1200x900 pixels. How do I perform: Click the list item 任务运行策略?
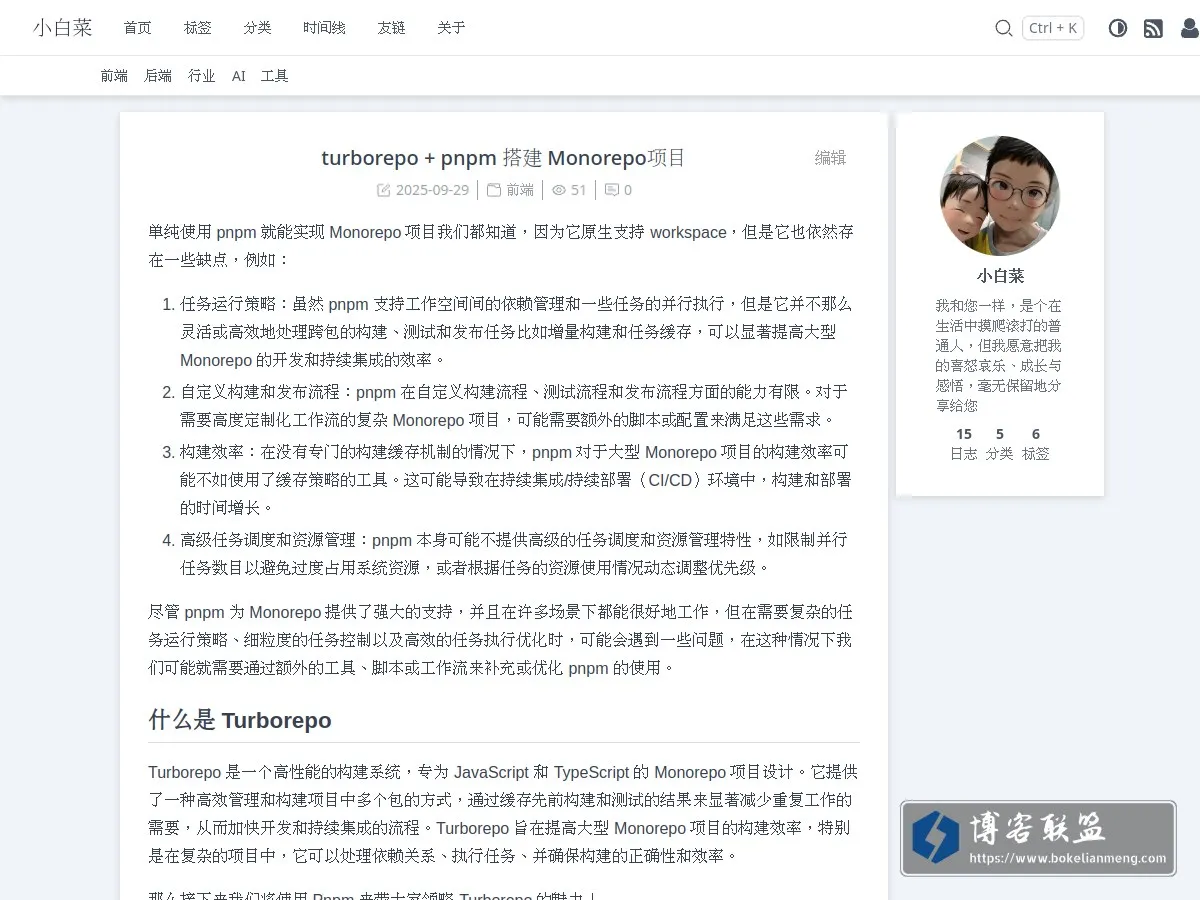coord(516,332)
